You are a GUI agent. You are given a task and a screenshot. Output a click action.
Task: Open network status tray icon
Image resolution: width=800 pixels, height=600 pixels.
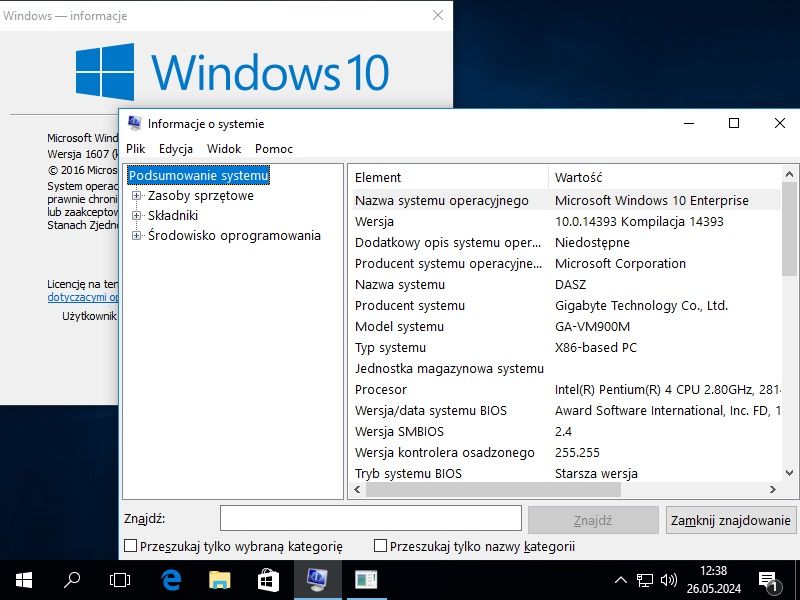pyautogui.click(x=644, y=580)
